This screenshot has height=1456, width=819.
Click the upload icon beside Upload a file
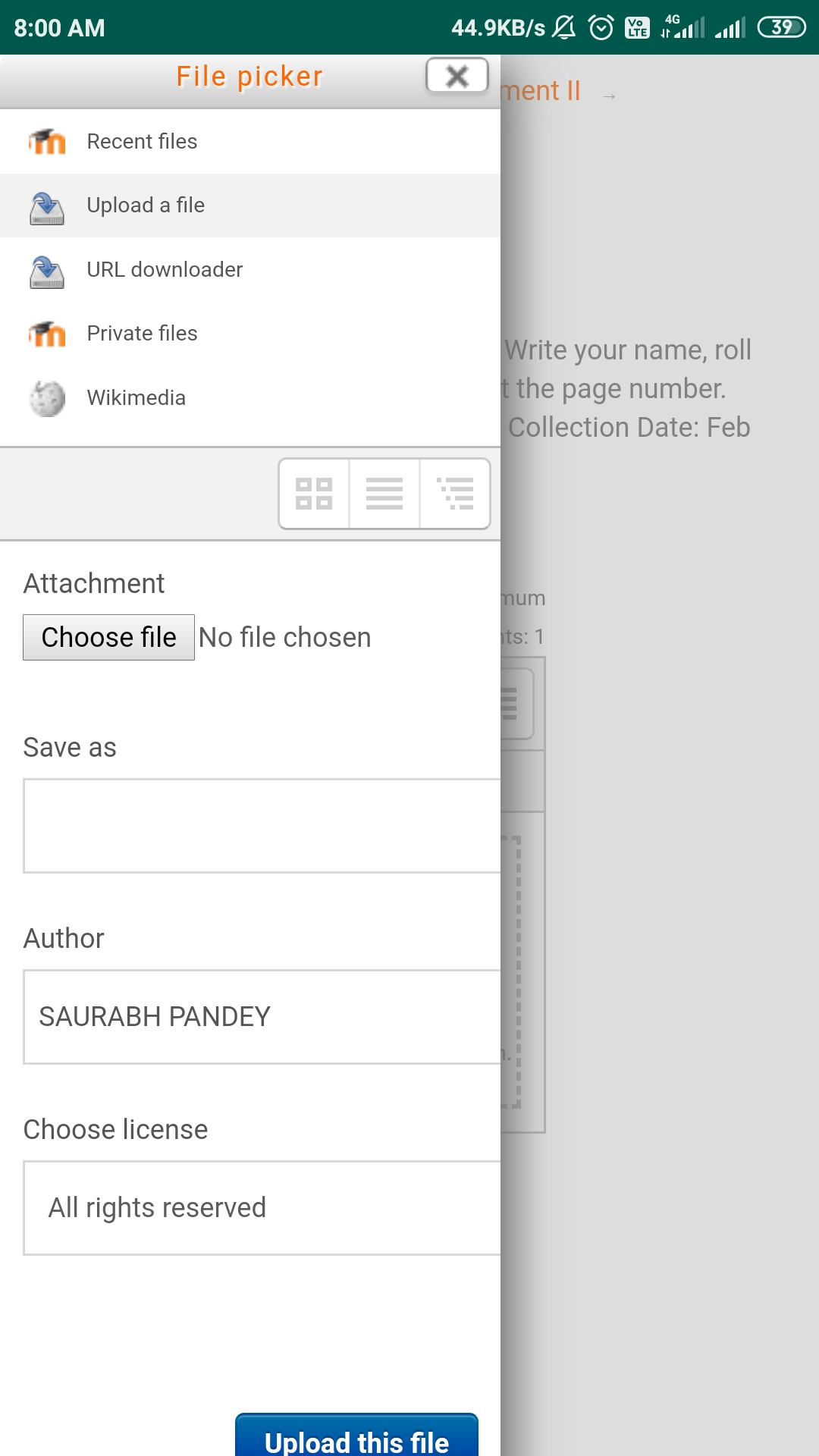47,207
